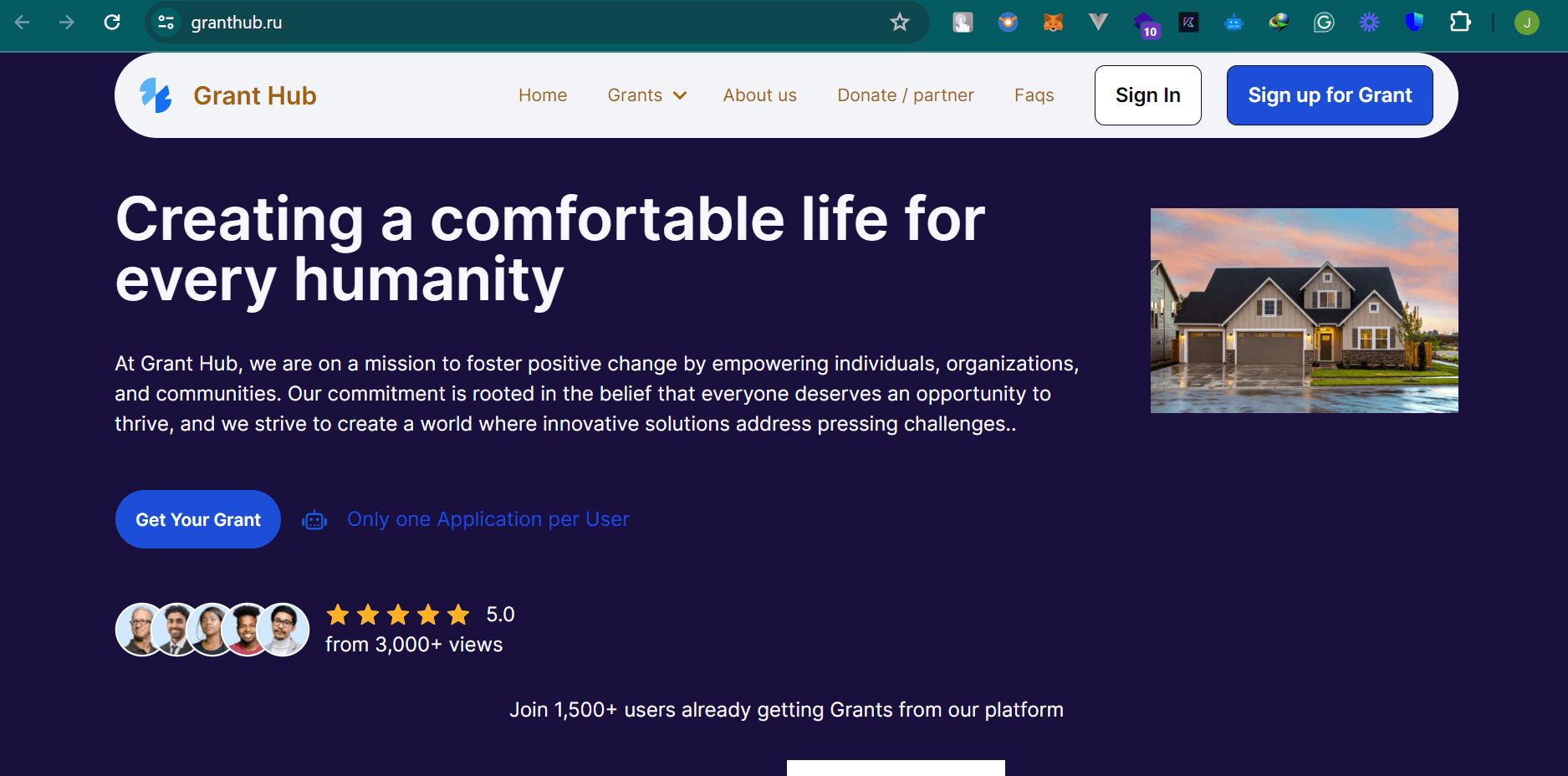Image resolution: width=1568 pixels, height=776 pixels.
Task: Open the Vue devtools extension
Action: [1098, 23]
